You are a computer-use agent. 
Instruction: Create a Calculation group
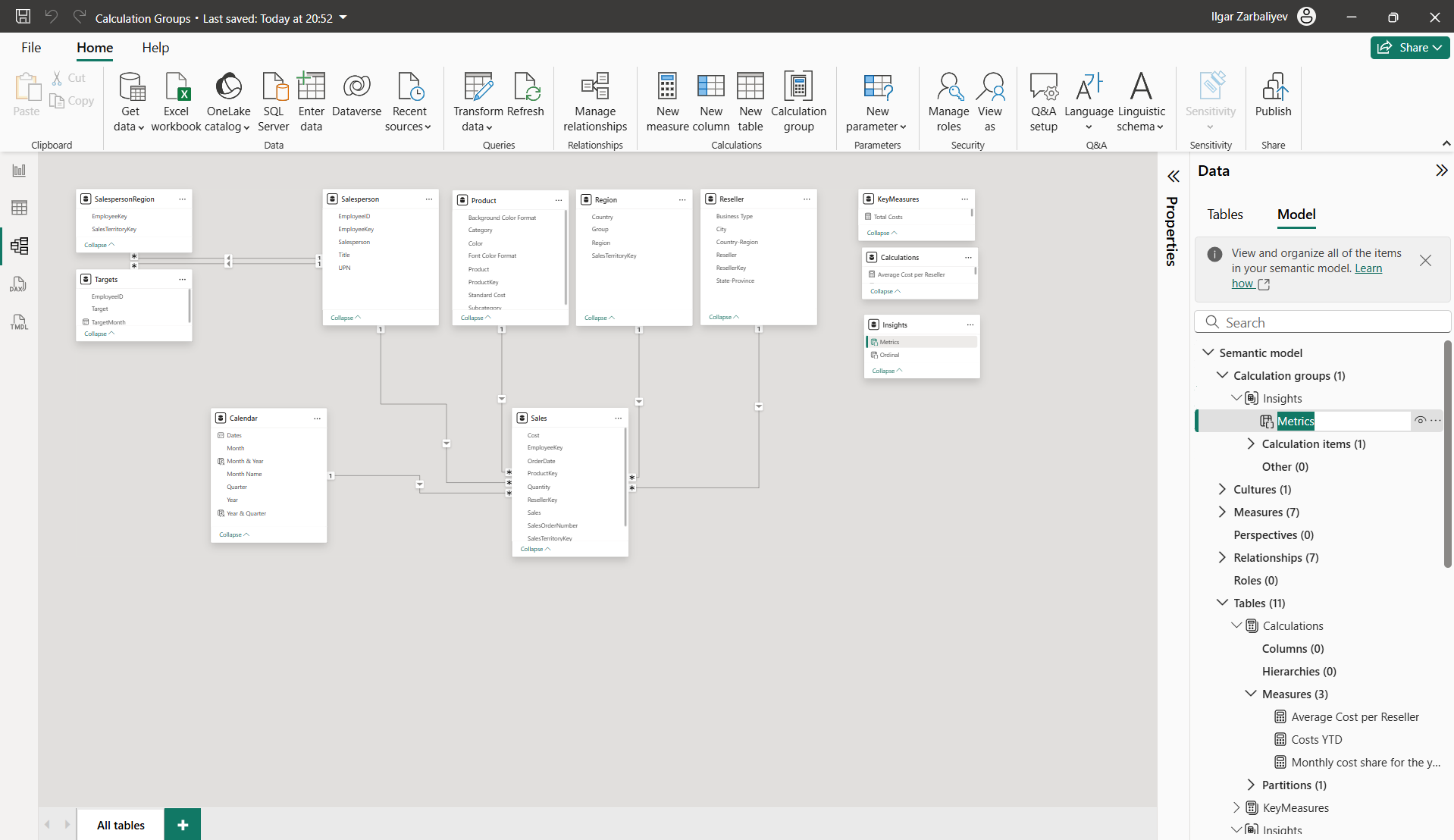(798, 102)
